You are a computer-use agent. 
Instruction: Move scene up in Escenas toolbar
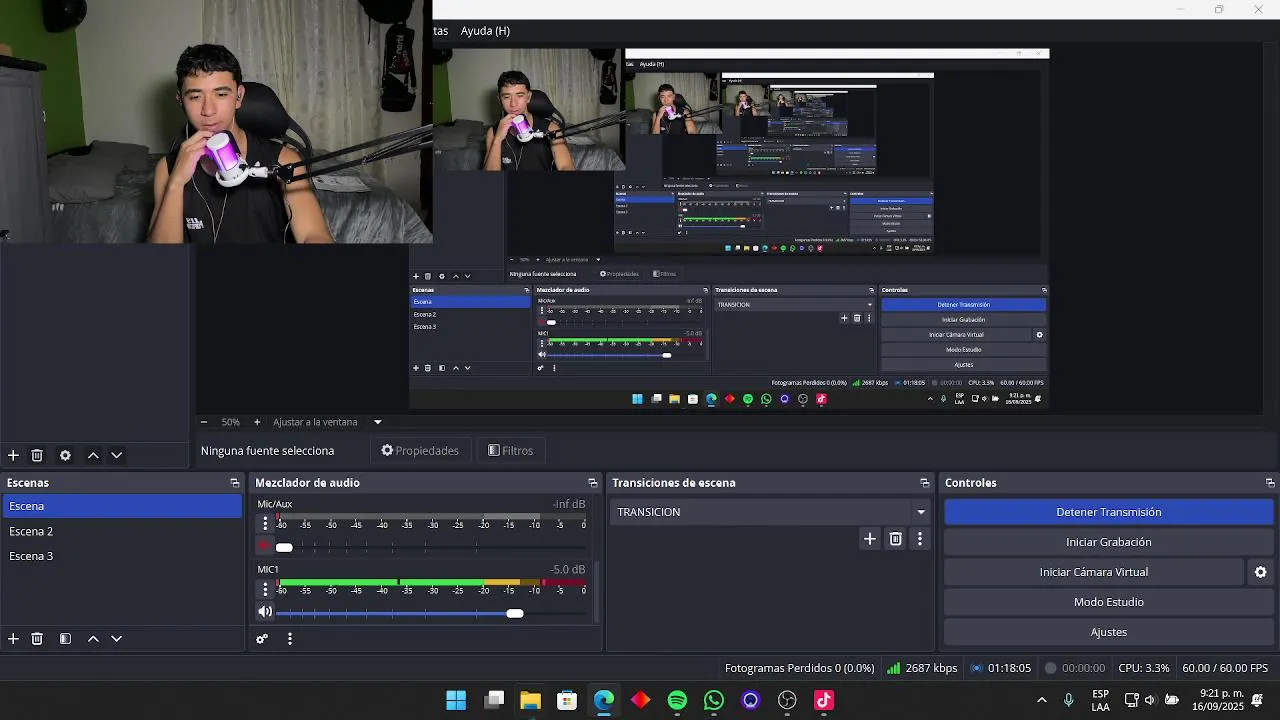[x=93, y=638]
